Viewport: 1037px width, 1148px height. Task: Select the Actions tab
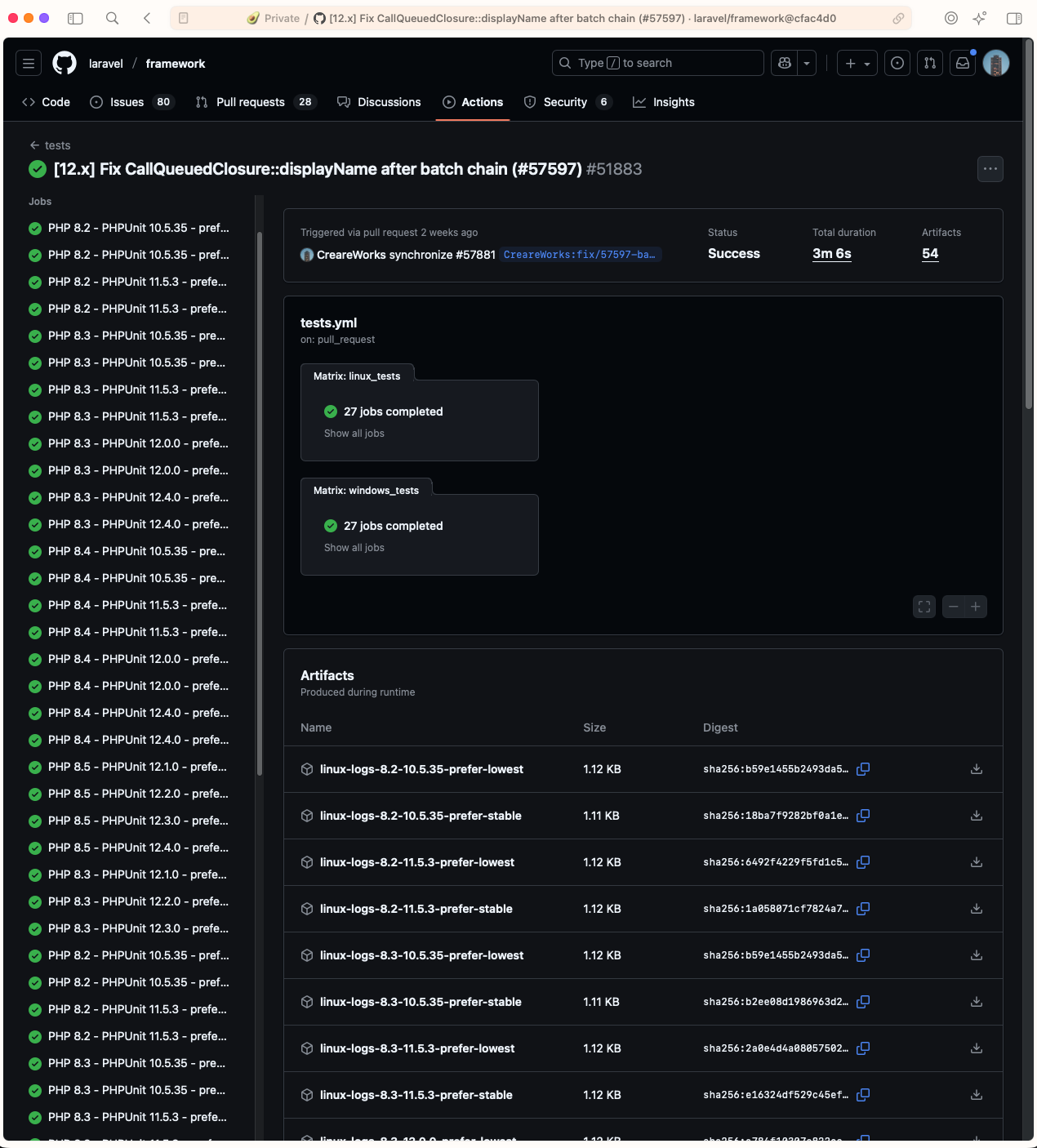[x=473, y=102]
